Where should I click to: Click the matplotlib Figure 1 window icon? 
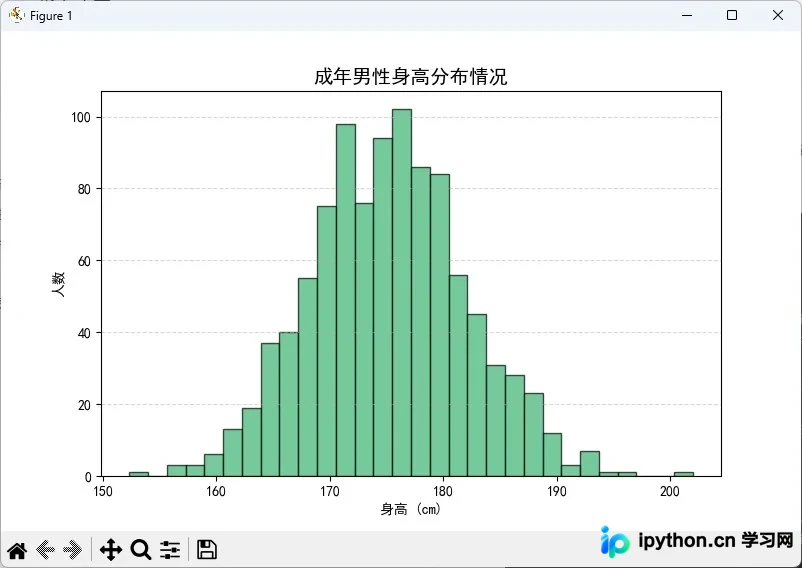click(16, 15)
